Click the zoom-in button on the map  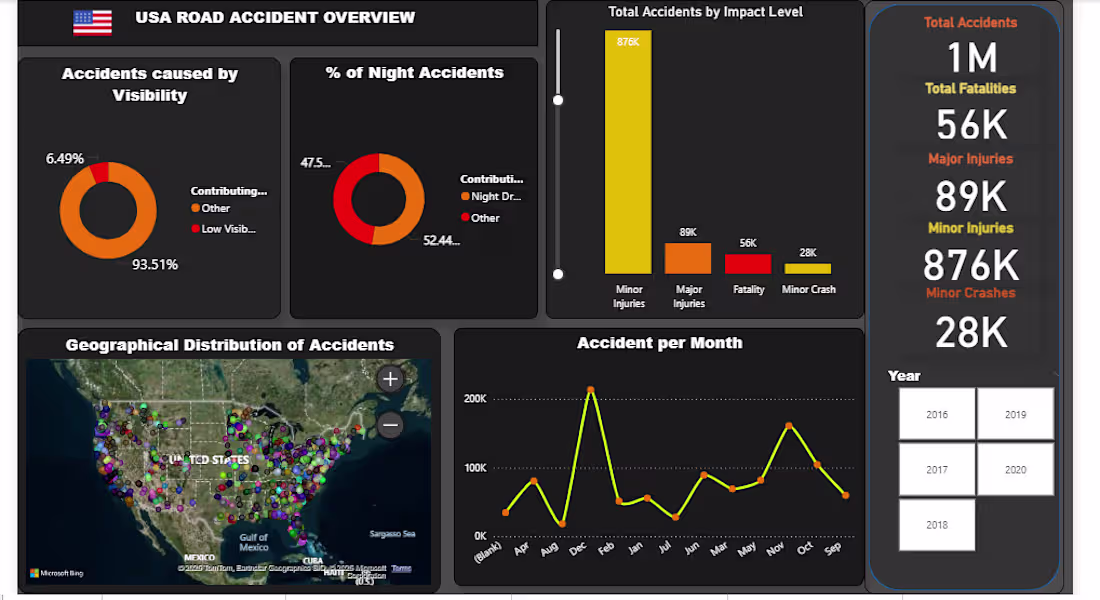[390, 378]
